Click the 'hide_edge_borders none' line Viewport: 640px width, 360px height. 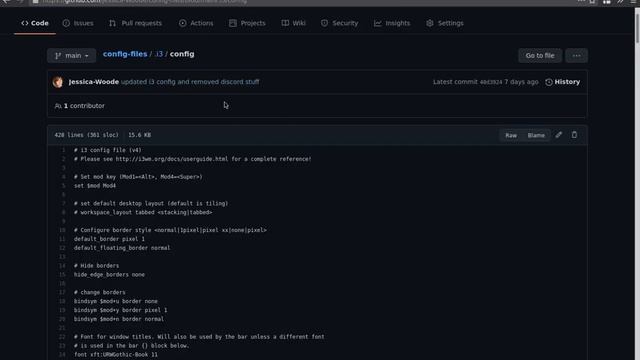tap(109, 275)
